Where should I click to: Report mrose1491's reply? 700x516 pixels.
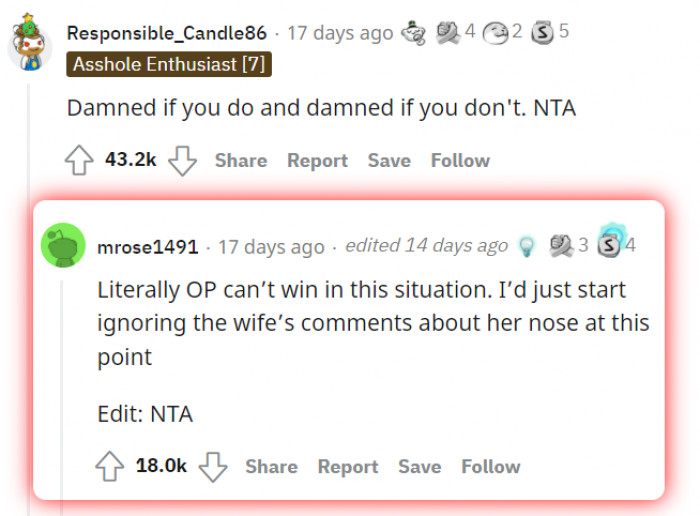point(347,466)
